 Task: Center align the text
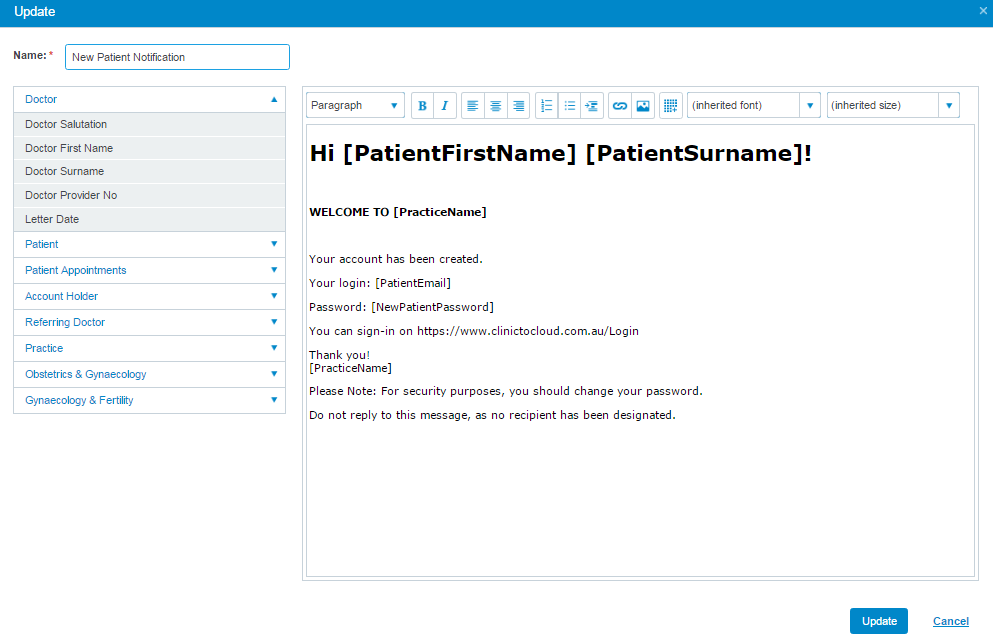[x=495, y=106]
